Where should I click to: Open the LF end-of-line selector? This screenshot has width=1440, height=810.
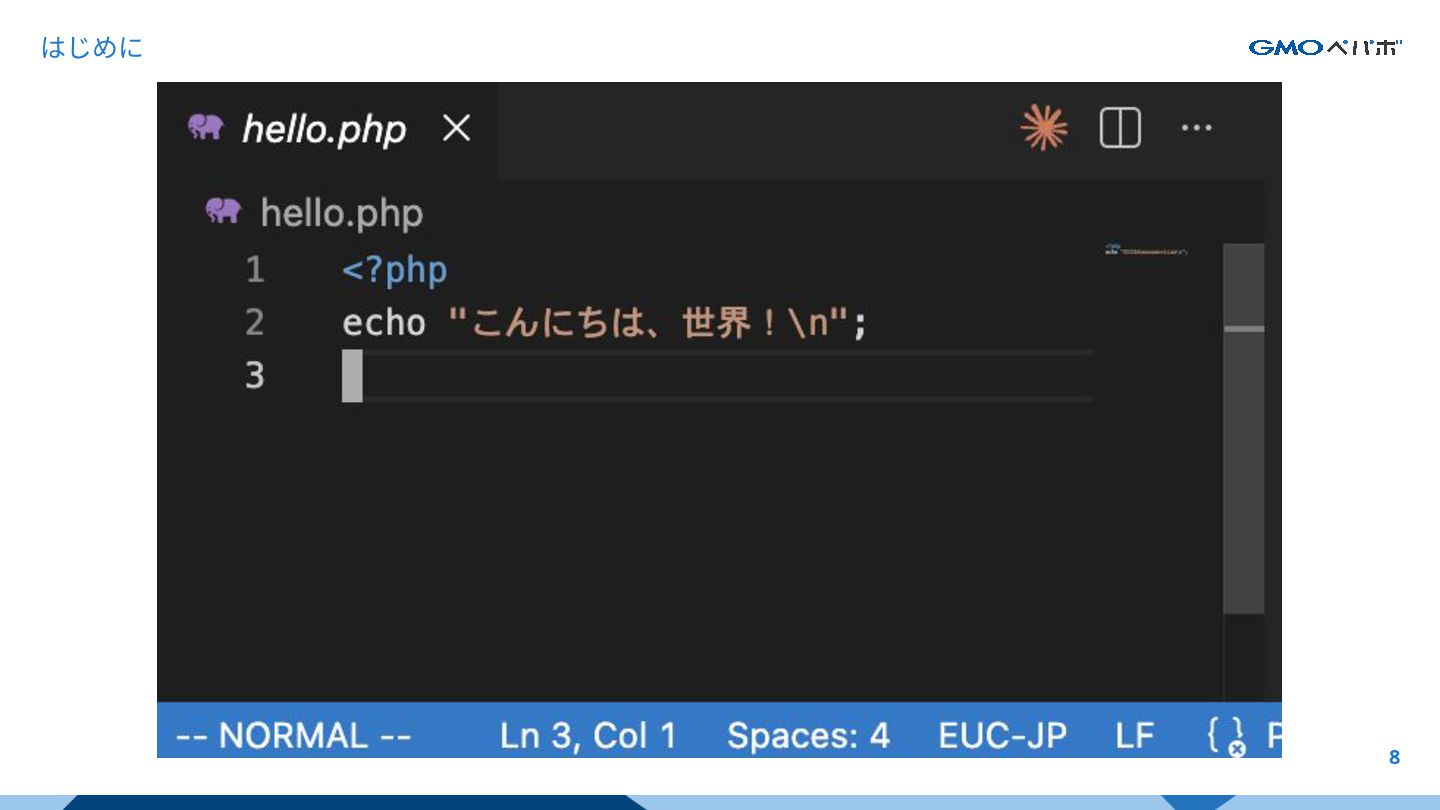click(x=1134, y=736)
